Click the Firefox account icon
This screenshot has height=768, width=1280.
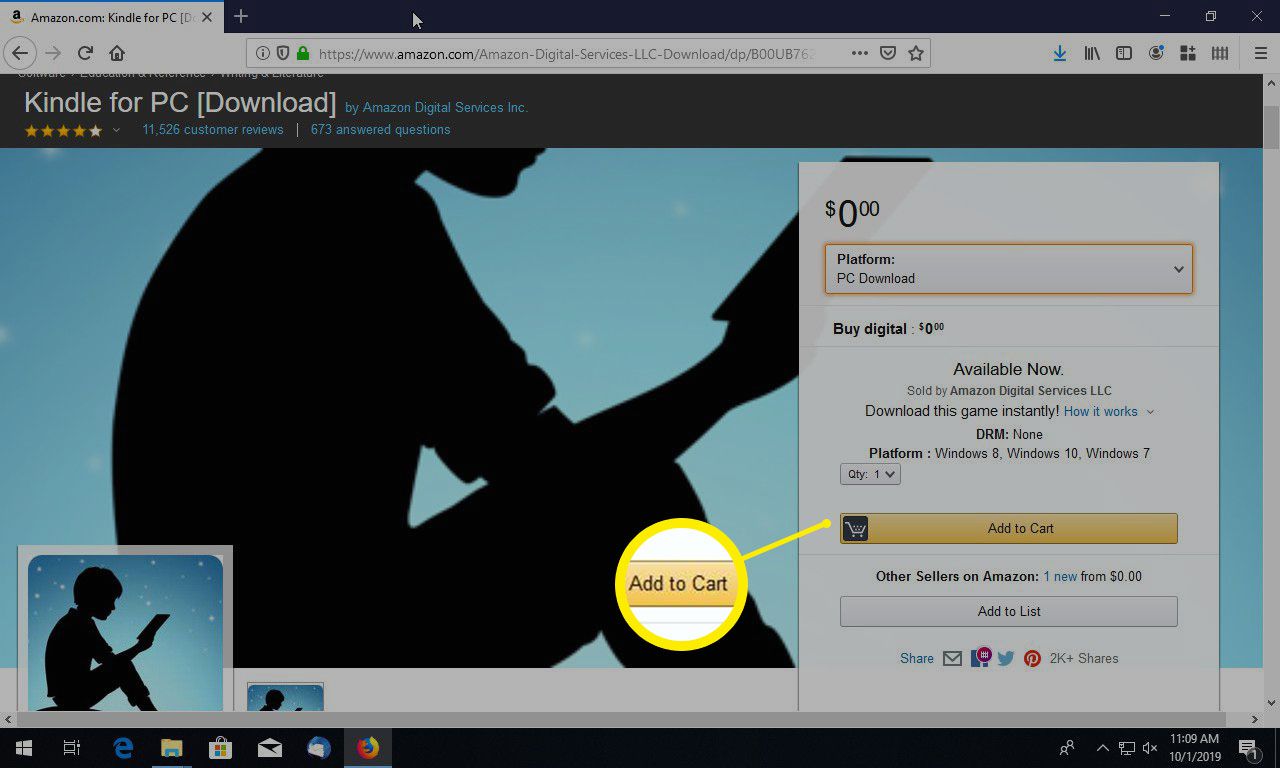[1156, 53]
